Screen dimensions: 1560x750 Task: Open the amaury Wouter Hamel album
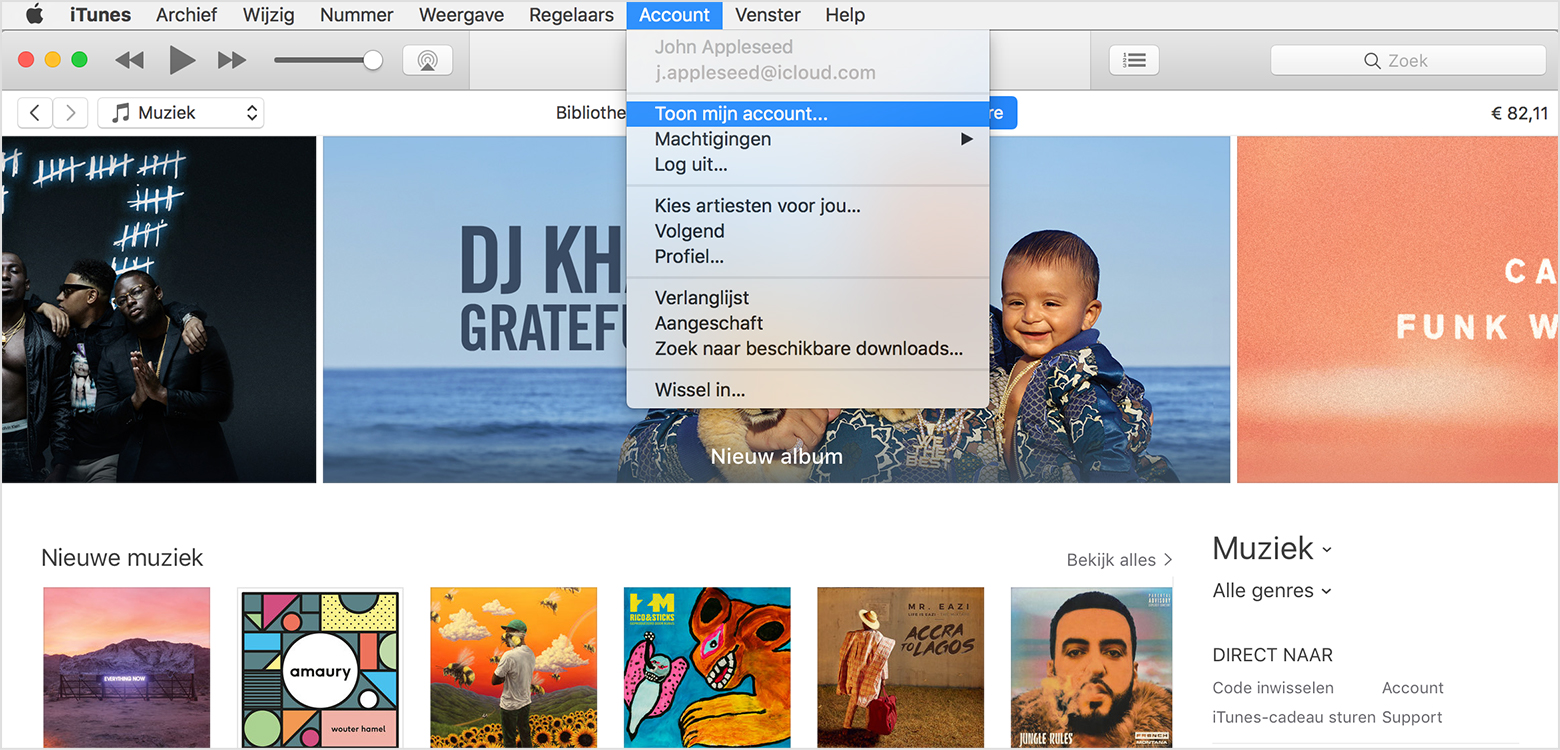[321, 668]
